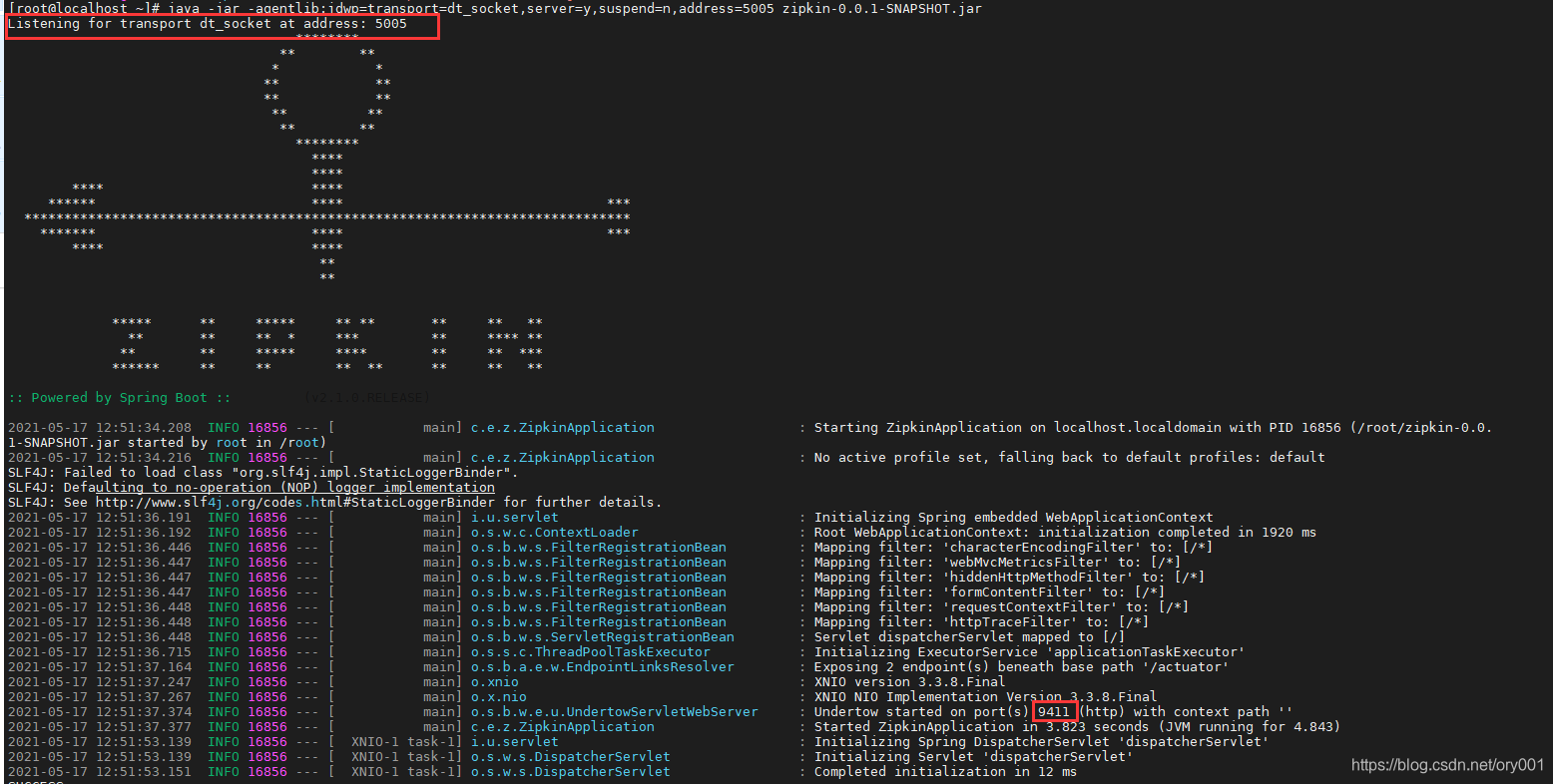Click logger name o.s.b.w.s.ServletRegistrationBean
The image size is (1553, 784).
click(x=603, y=636)
